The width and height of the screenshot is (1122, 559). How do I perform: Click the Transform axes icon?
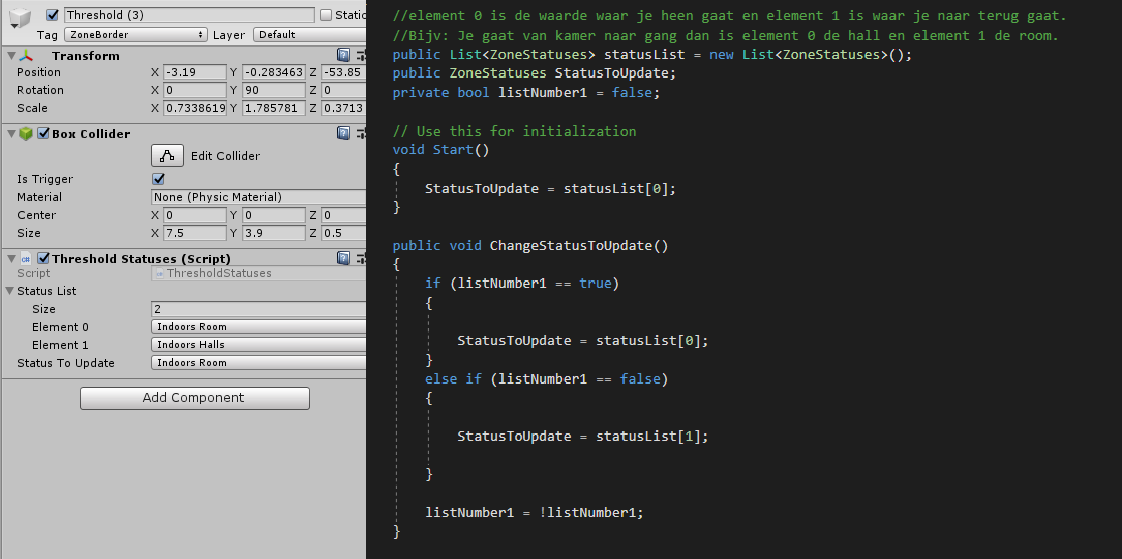pyautogui.click(x=26, y=56)
